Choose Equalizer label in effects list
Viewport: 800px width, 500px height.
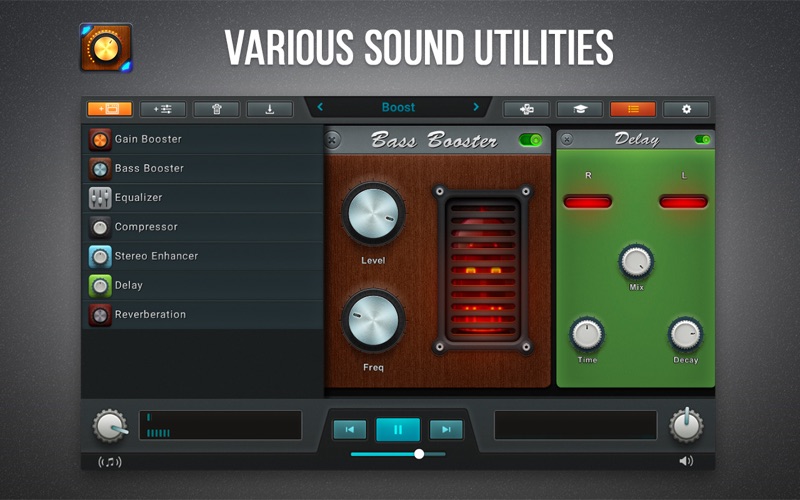[x=138, y=197]
